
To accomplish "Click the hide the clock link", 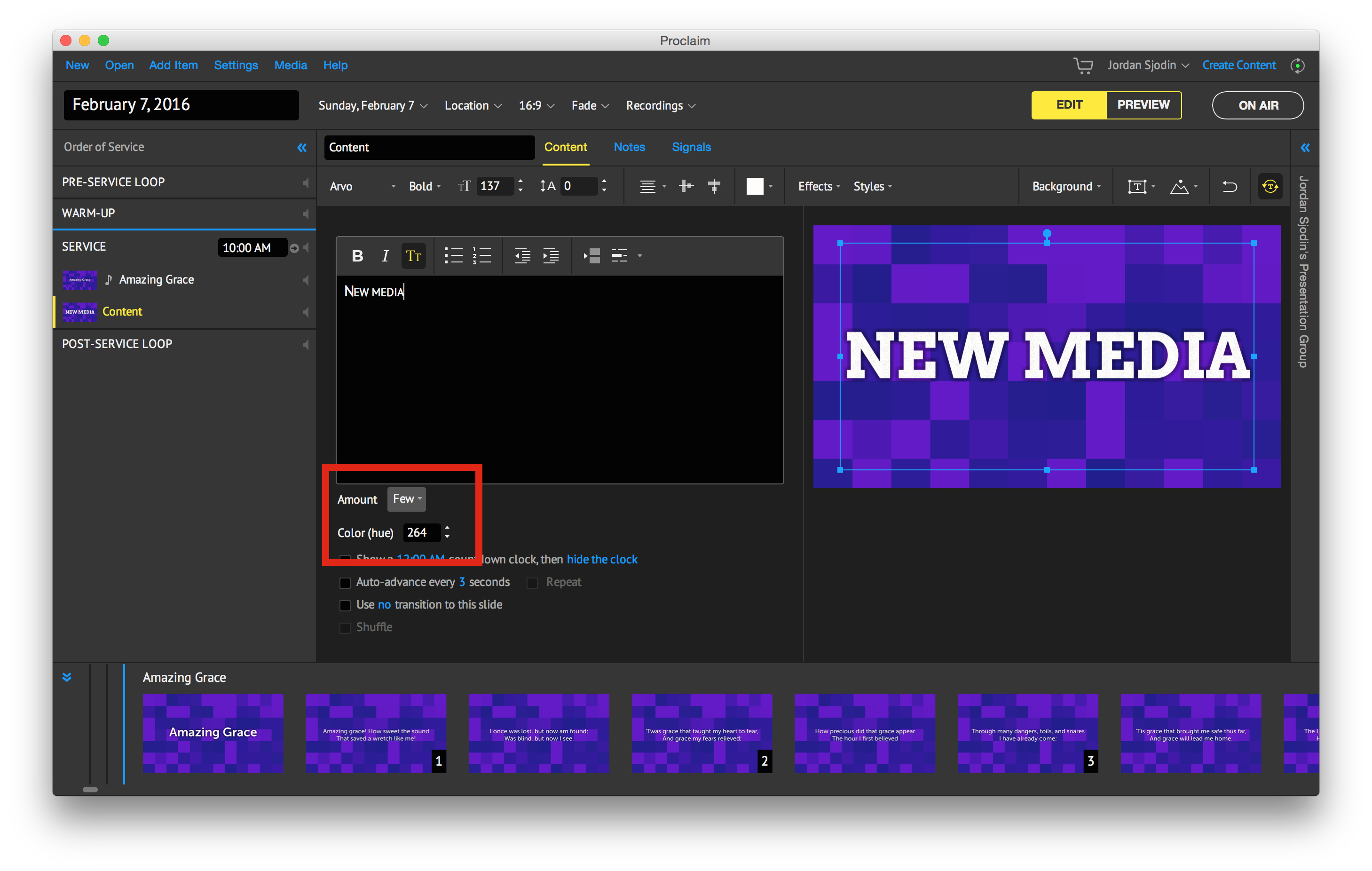I will (x=602, y=559).
